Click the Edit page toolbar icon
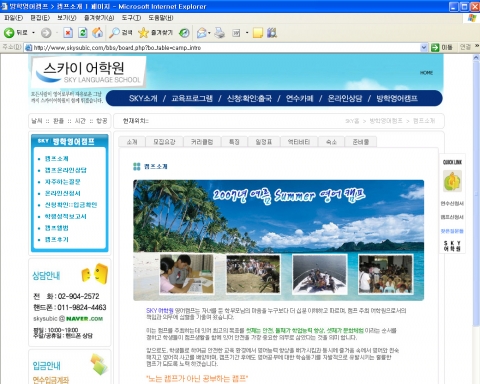This screenshot has height=384, width=480. point(236,33)
